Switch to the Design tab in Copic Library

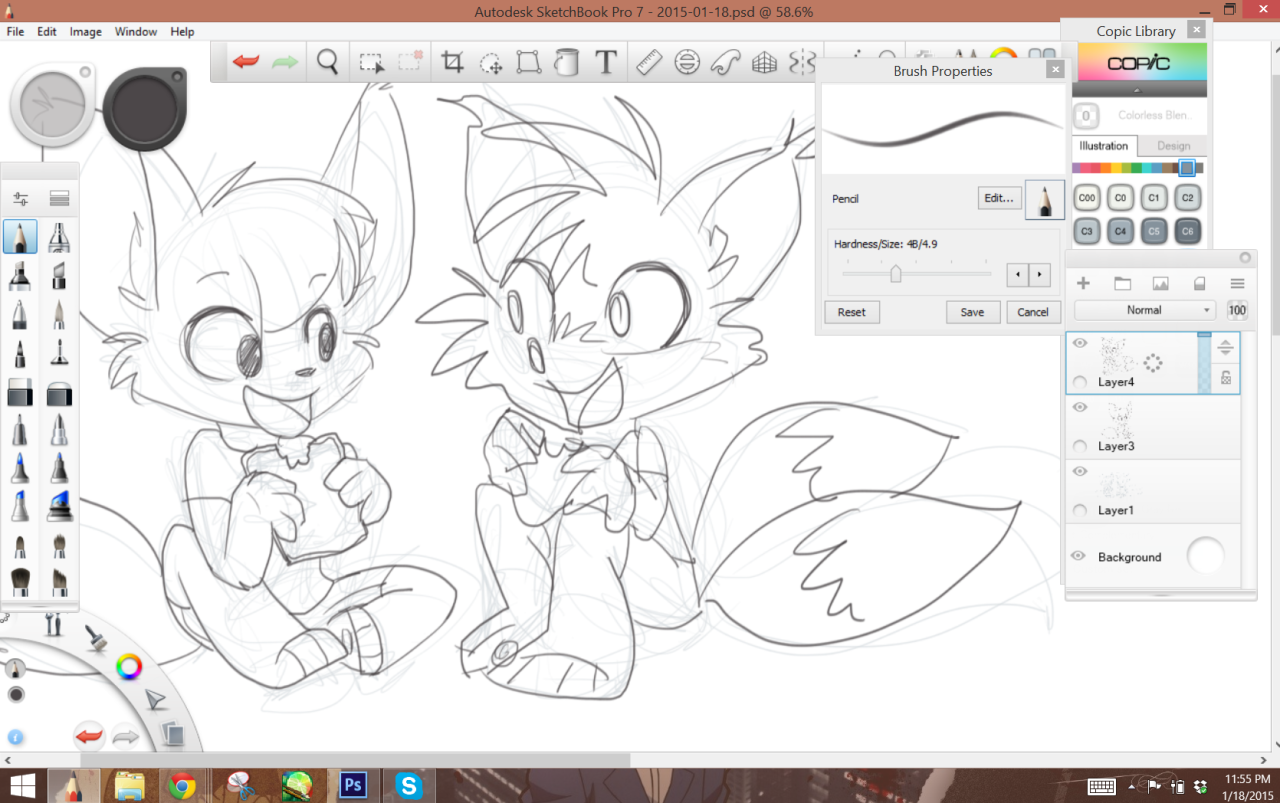pos(1173,146)
